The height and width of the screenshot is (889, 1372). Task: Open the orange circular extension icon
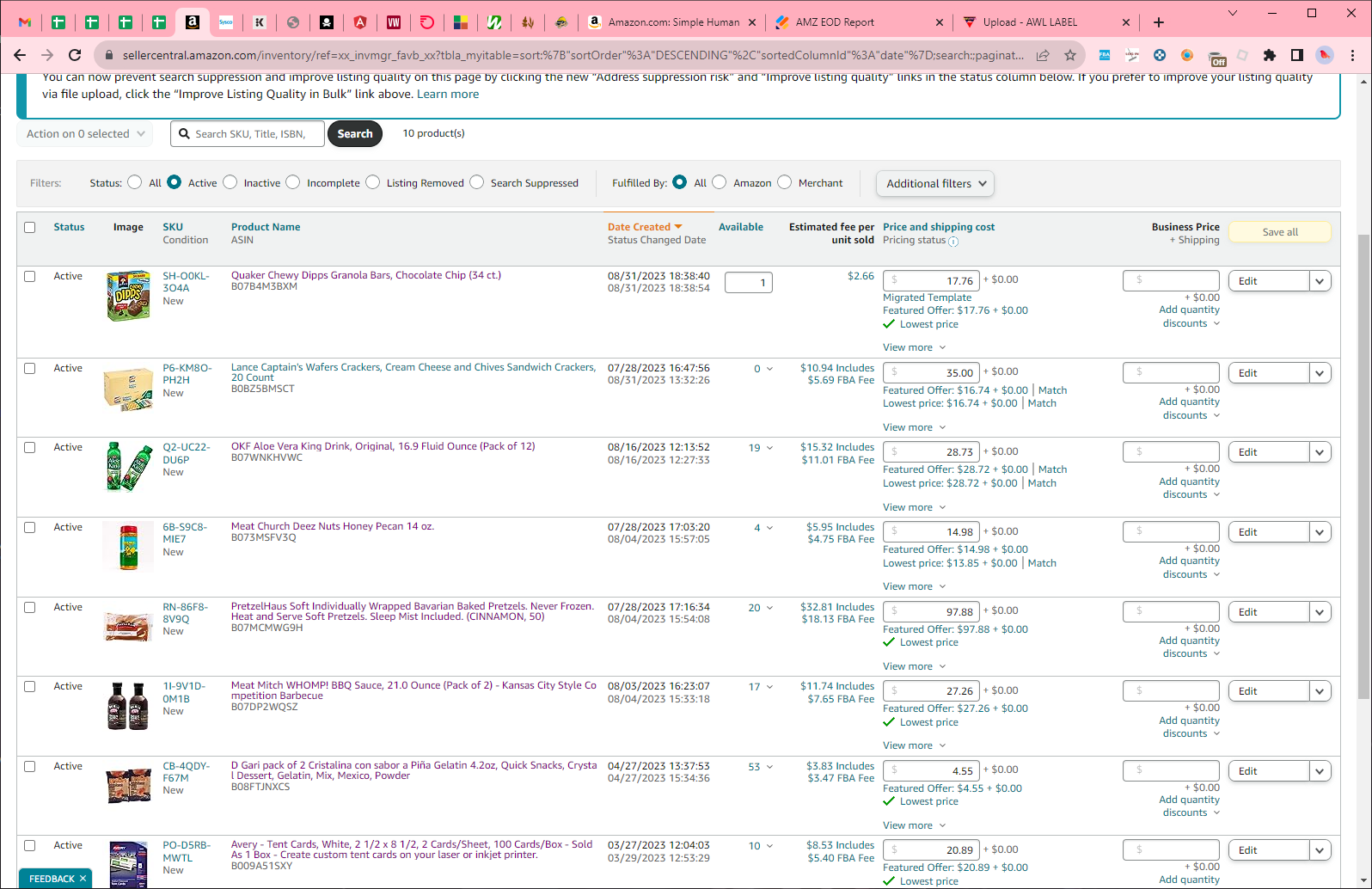(1187, 55)
